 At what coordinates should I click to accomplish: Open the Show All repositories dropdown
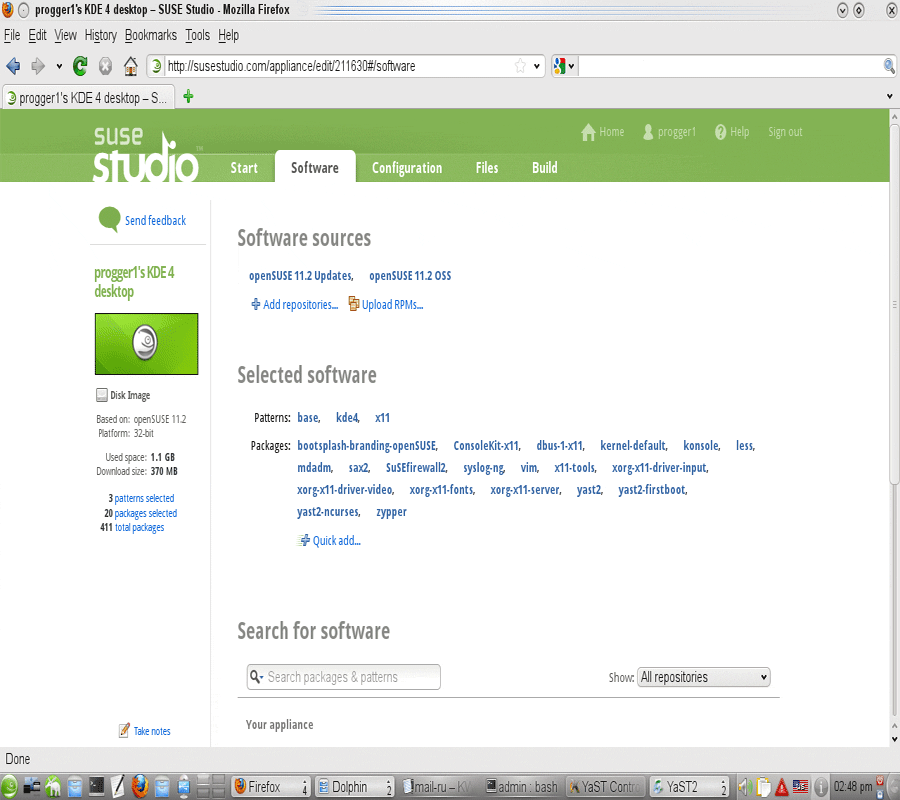pos(703,677)
